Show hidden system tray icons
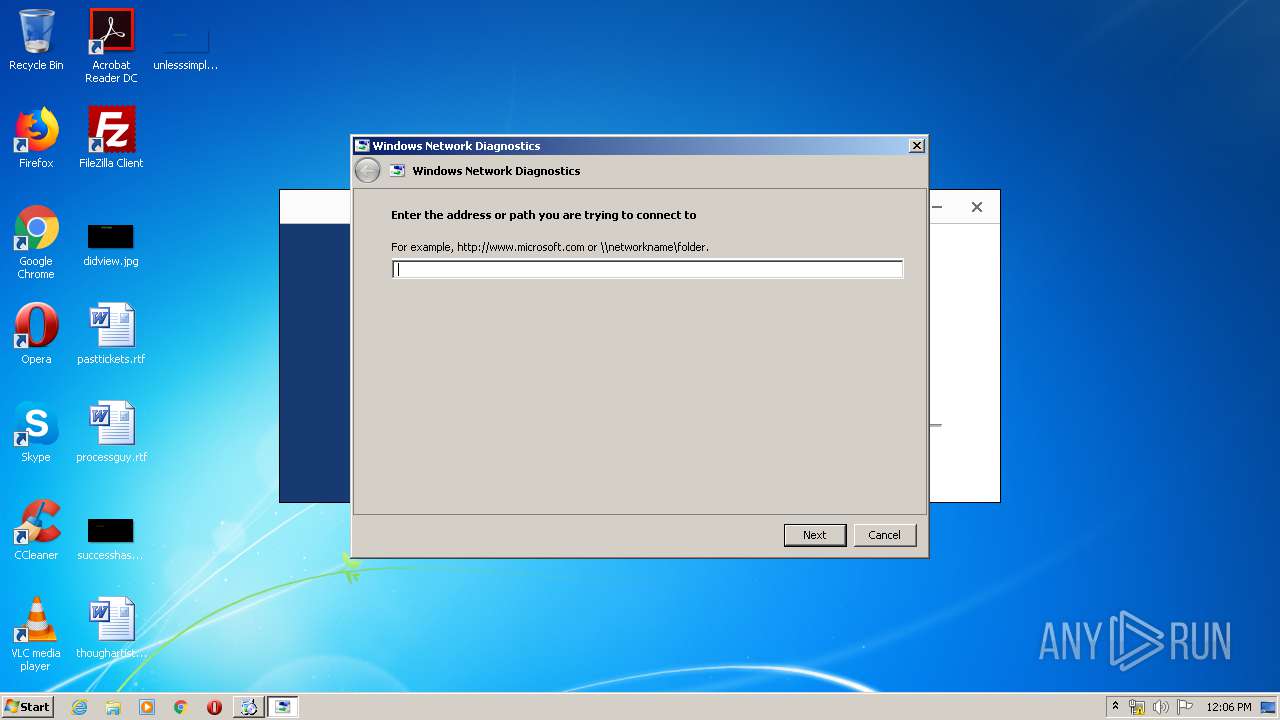 [1115, 707]
